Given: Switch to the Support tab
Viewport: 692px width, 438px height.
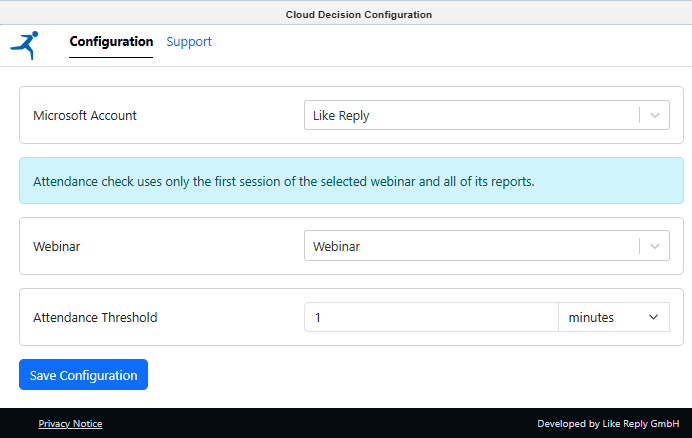Looking at the screenshot, I should (189, 42).
